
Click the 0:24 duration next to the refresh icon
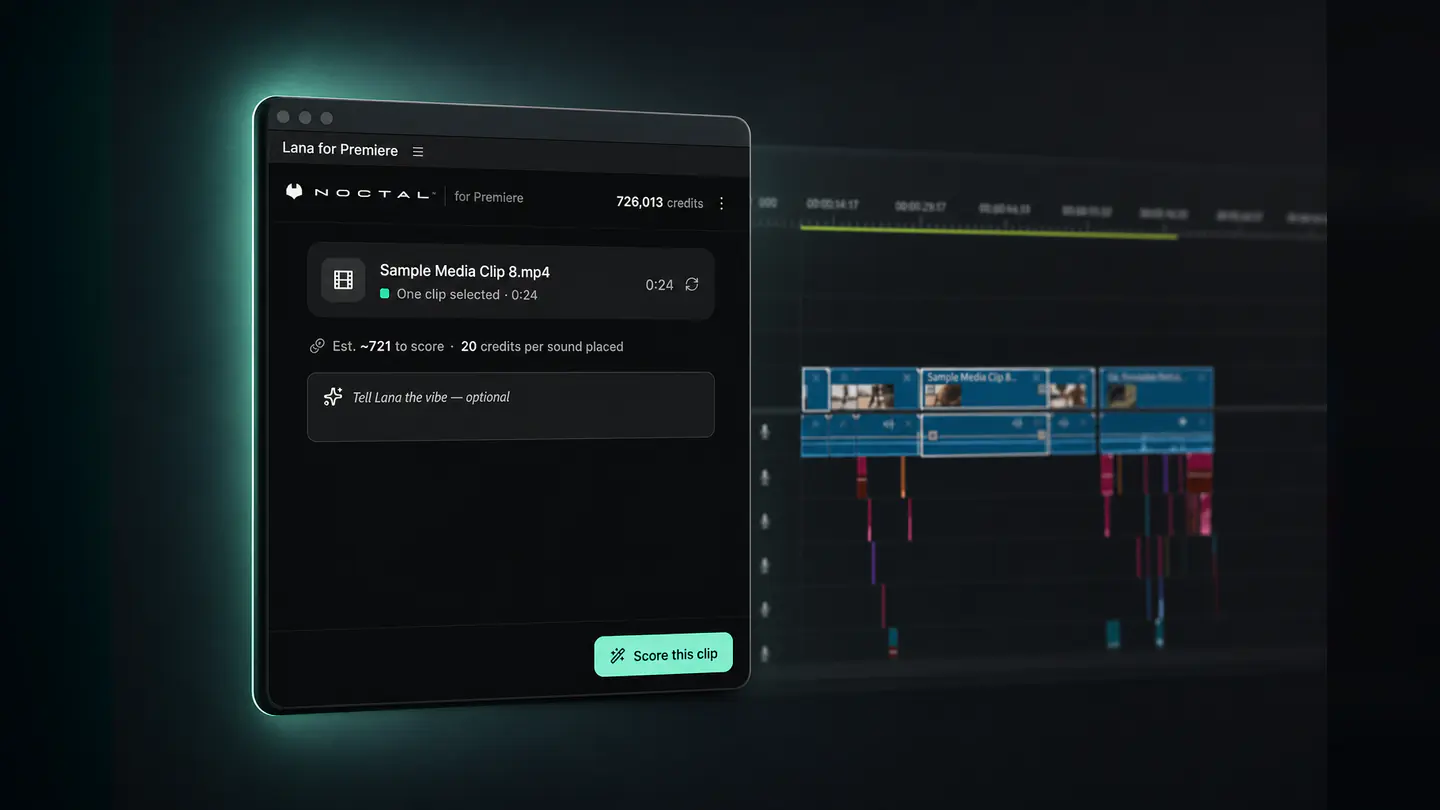pyautogui.click(x=659, y=285)
